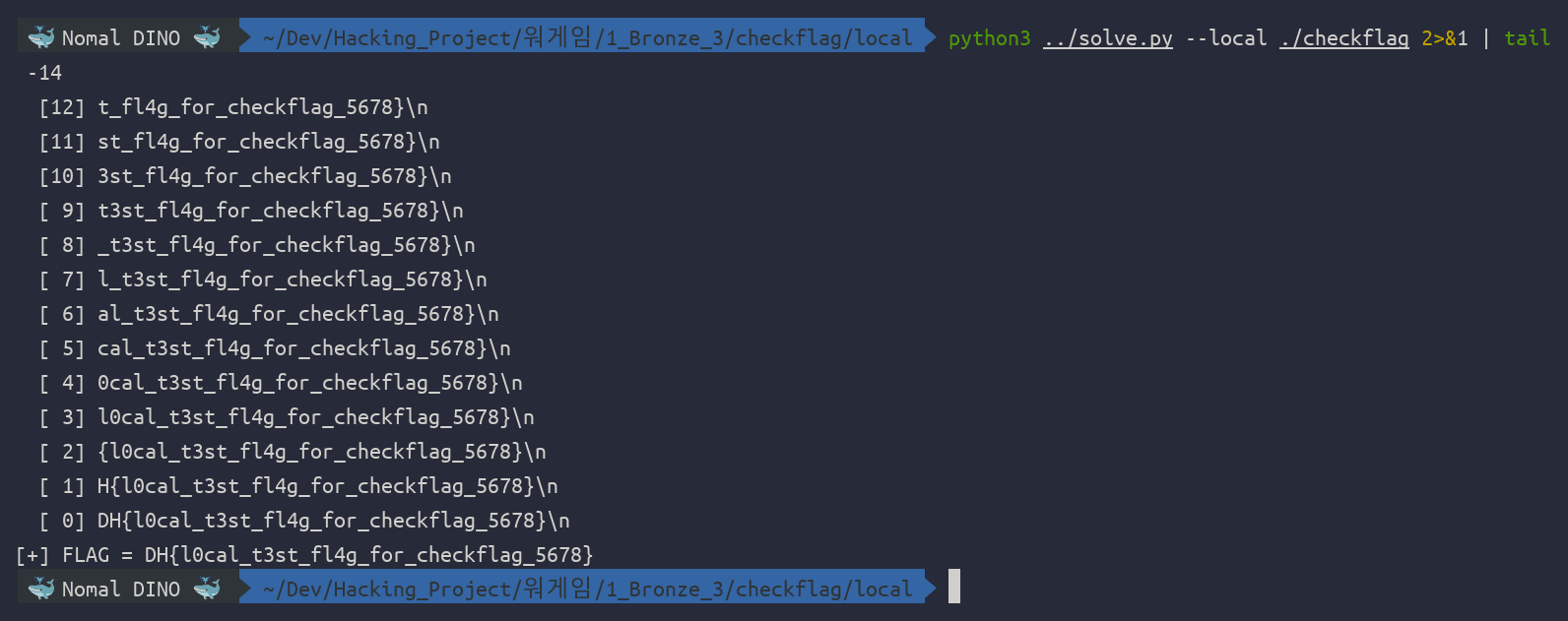
Task: Click the bottom prompt directory path segment
Action: [x=588, y=589]
